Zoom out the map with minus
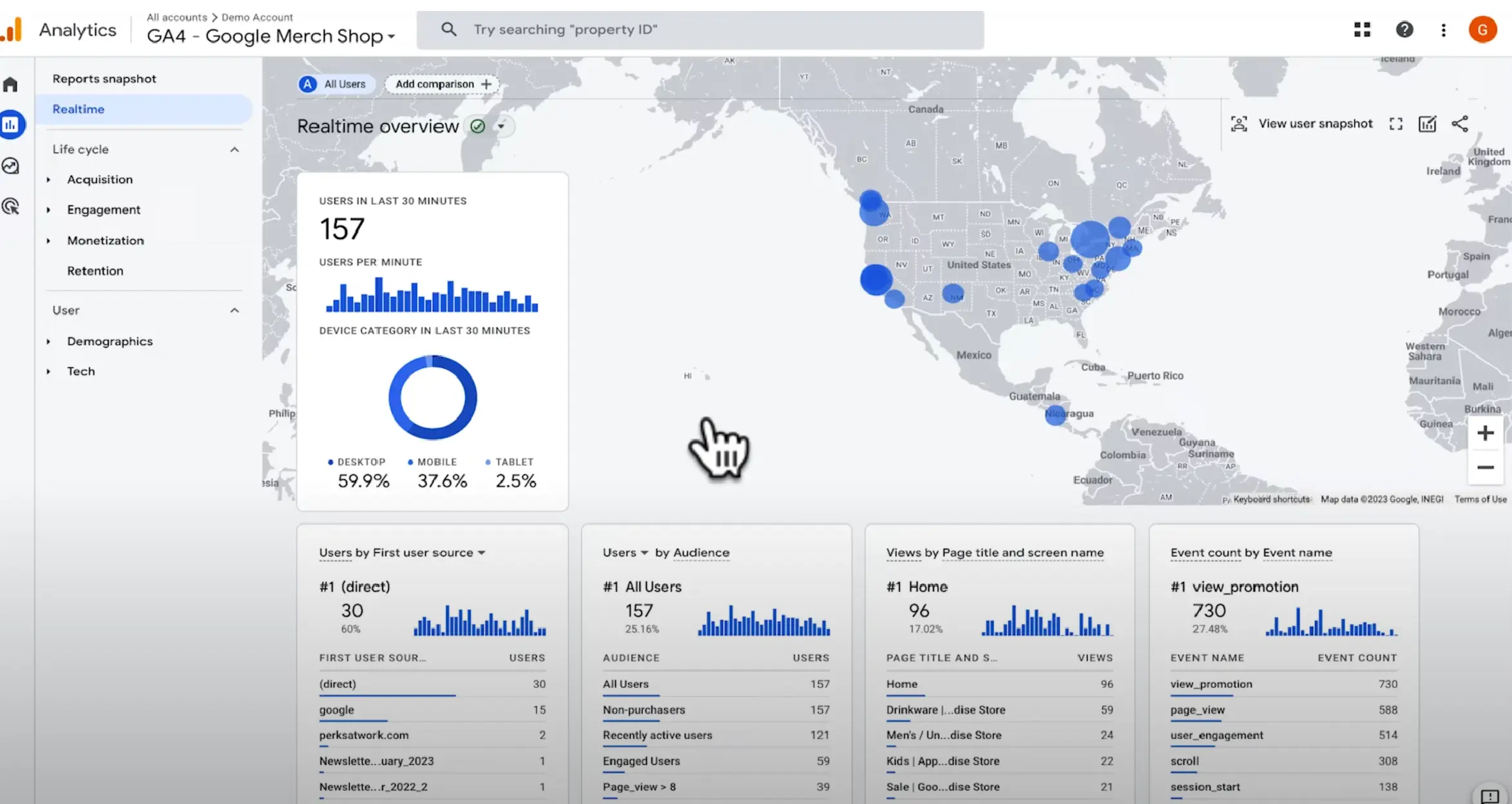Screen dimensions: 1512x804 1485,467
